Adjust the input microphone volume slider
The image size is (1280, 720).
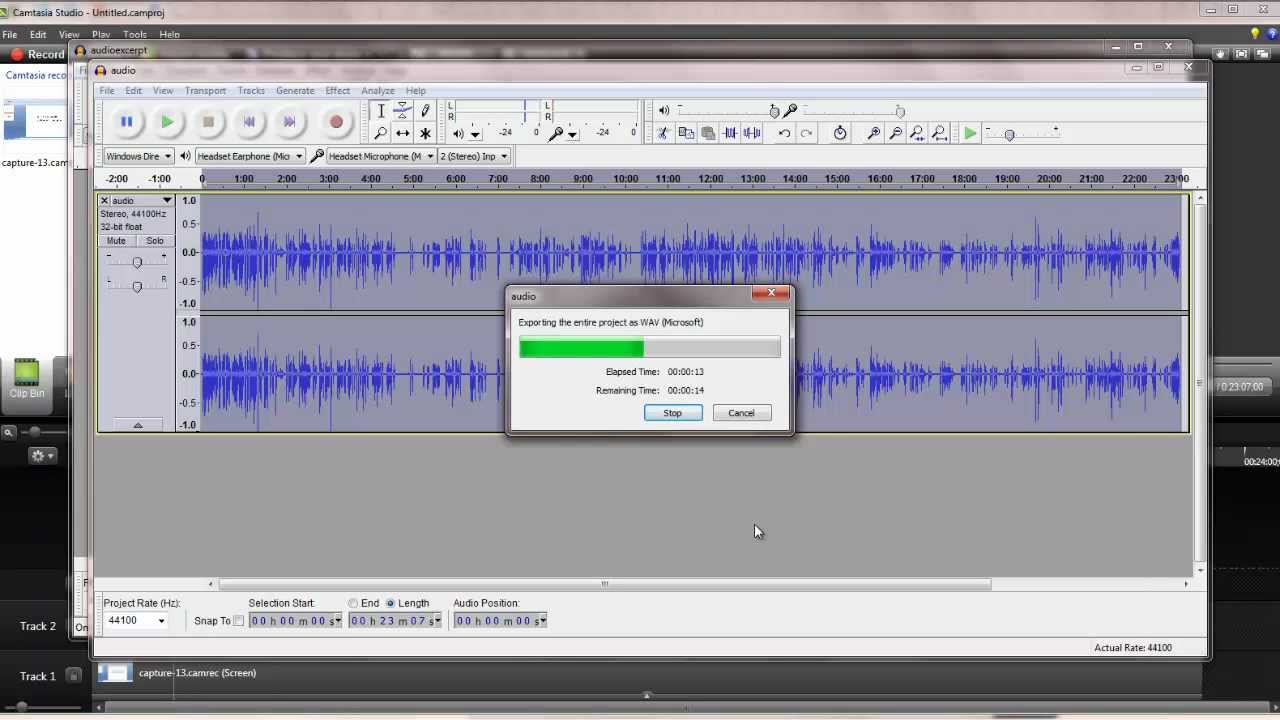tap(899, 111)
